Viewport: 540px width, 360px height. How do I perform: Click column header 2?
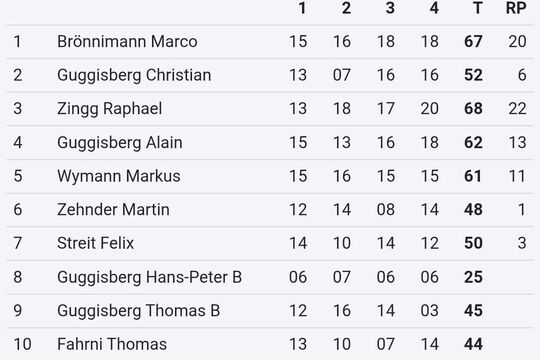point(346,8)
